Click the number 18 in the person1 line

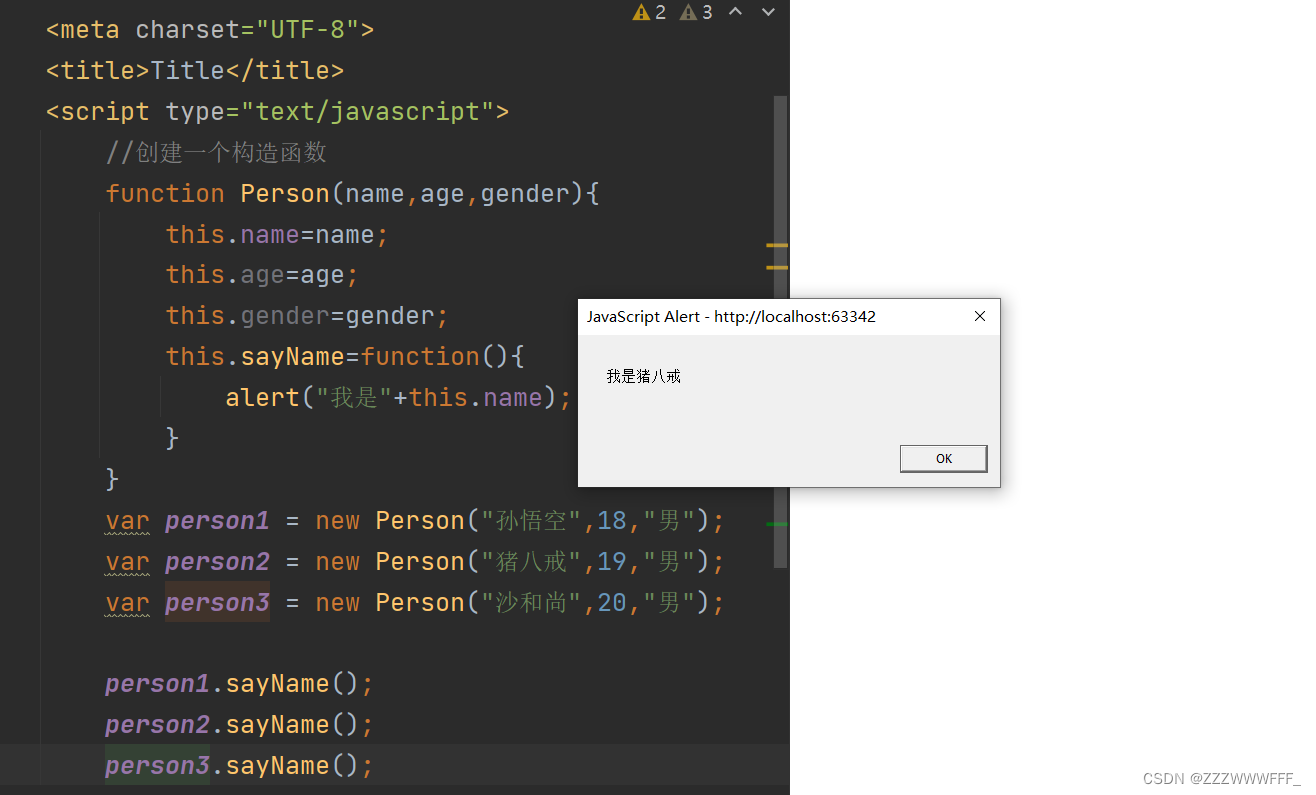(x=612, y=521)
